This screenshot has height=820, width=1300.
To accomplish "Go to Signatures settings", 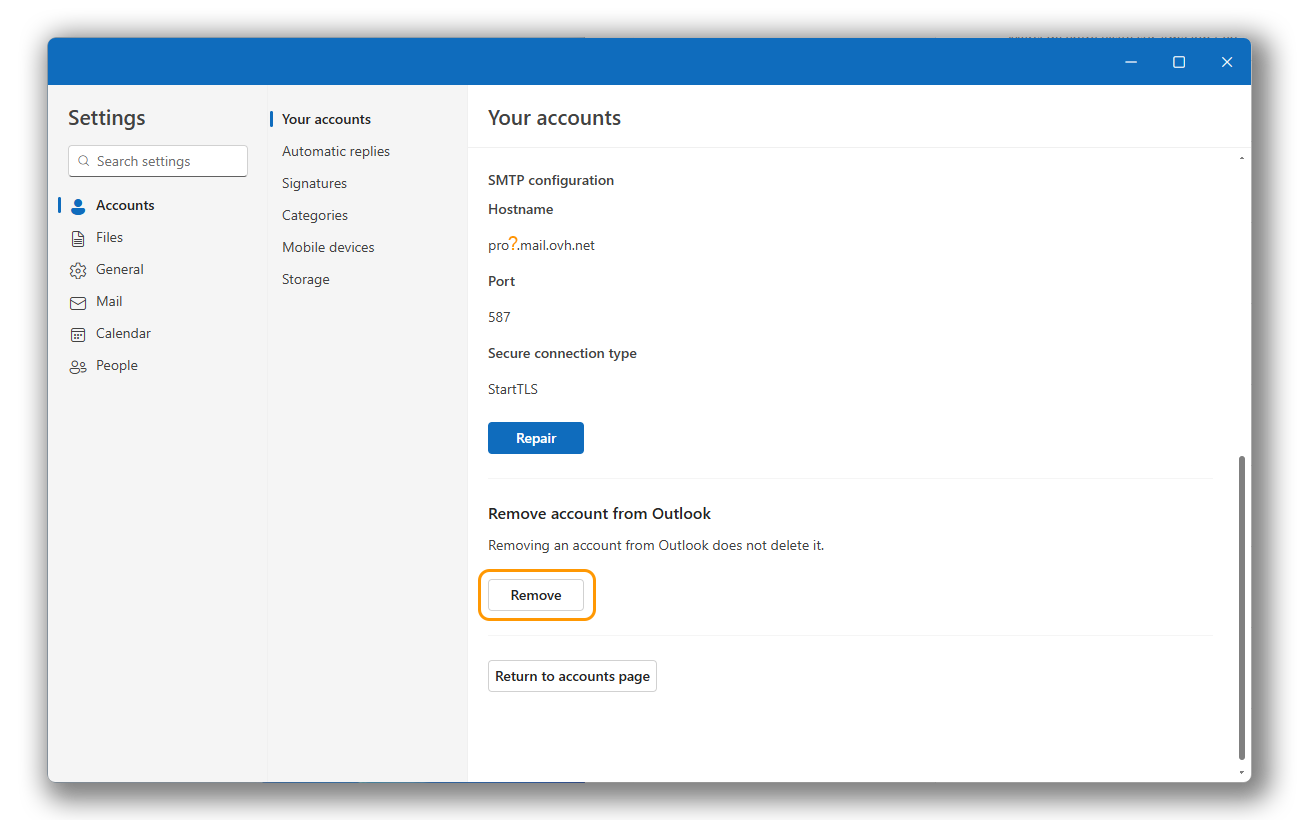I will click(314, 183).
